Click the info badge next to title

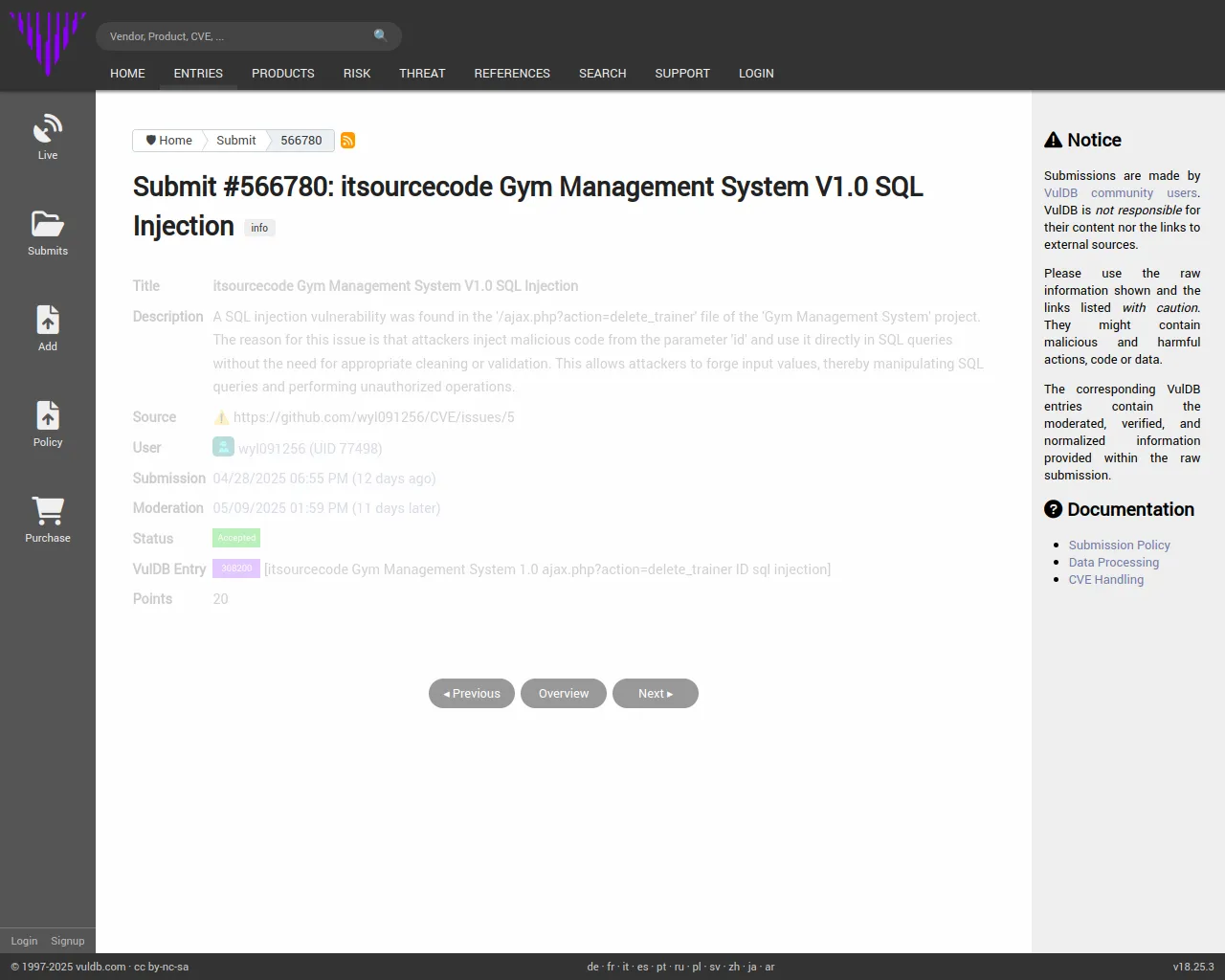click(x=259, y=228)
